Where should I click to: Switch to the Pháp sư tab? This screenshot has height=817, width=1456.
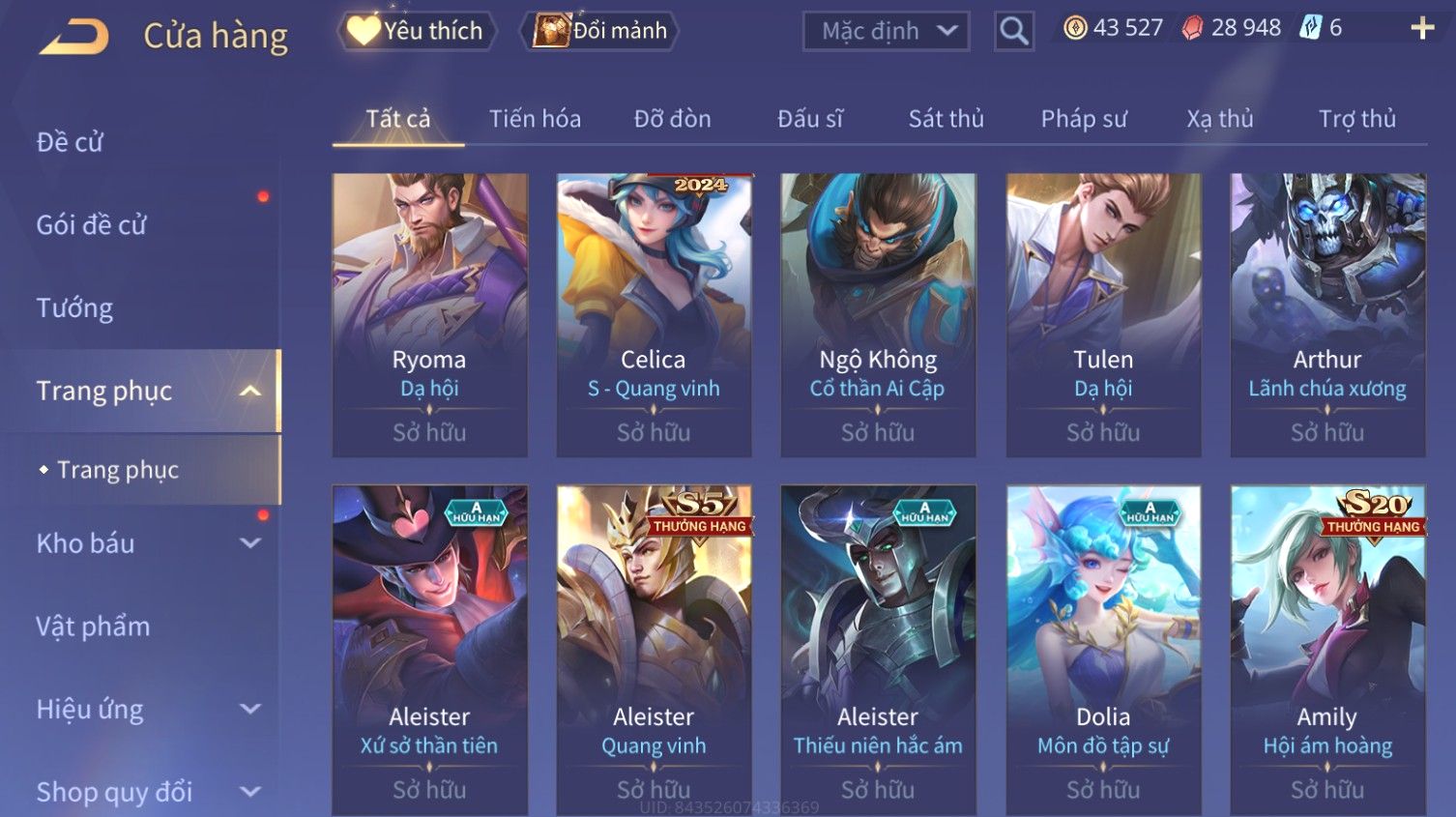coord(1084,119)
